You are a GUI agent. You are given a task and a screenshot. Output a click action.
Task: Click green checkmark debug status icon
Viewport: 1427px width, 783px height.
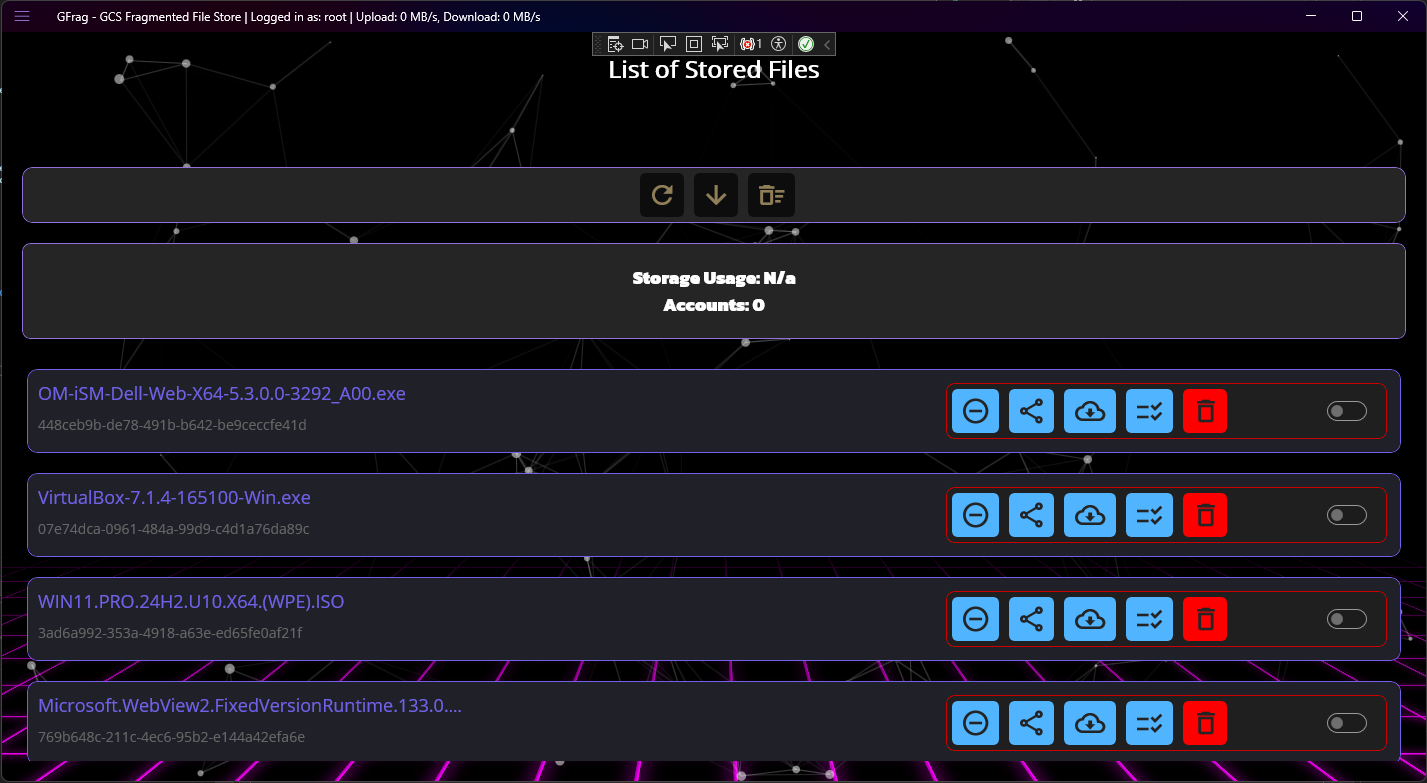point(806,44)
